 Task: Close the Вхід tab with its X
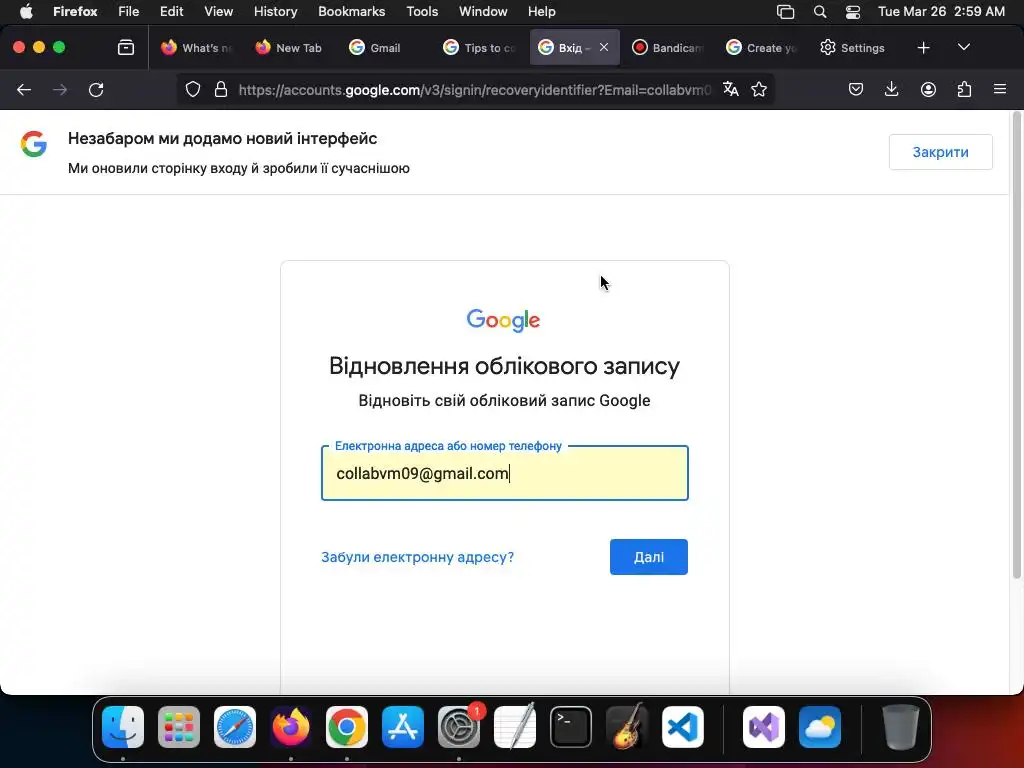click(604, 47)
